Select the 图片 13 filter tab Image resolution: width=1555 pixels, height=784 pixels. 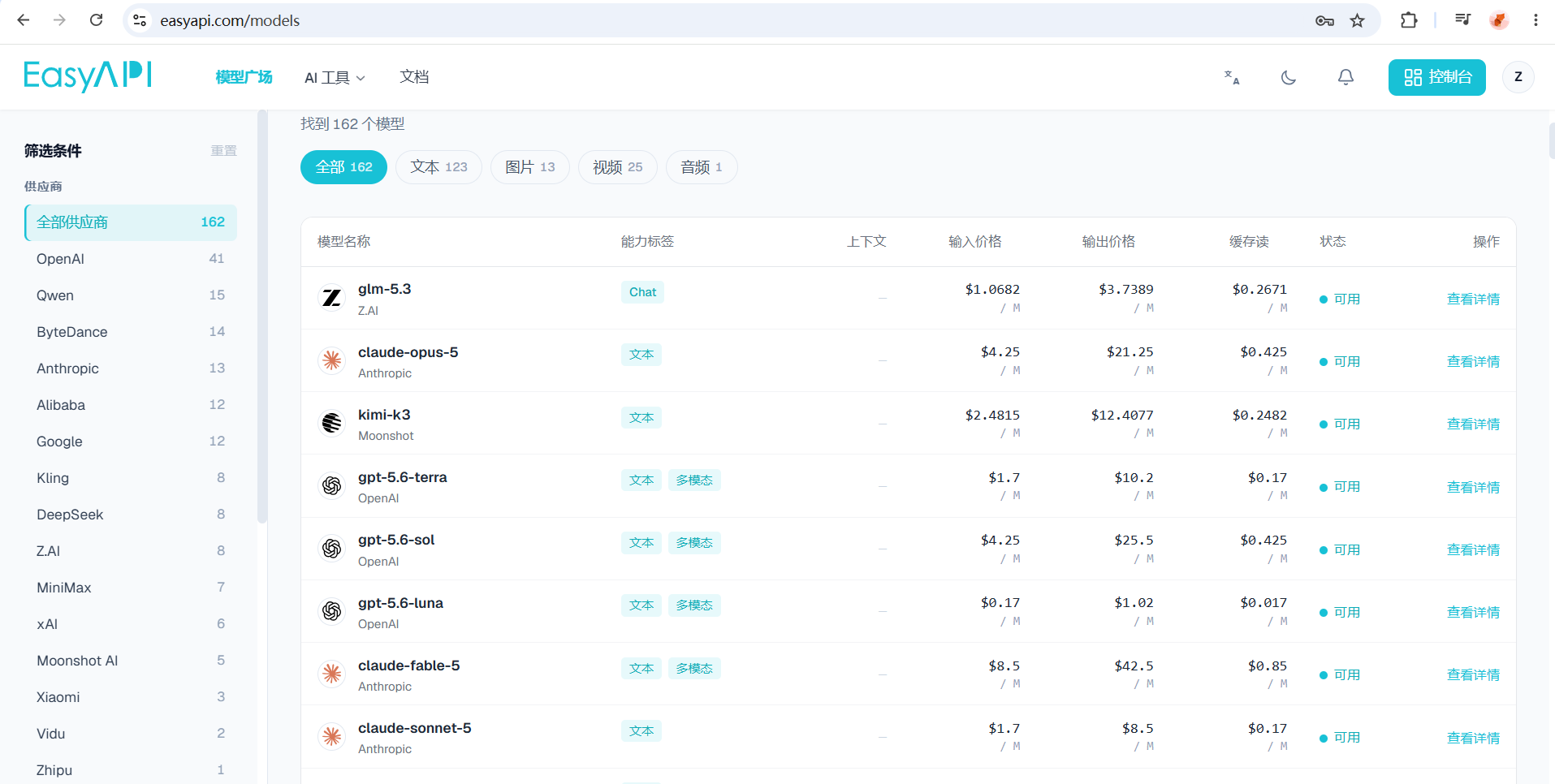(x=530, y=167)
